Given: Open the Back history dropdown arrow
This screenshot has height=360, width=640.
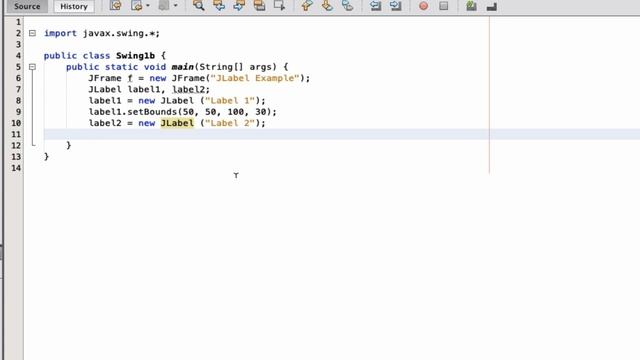Looking at the screenshot, I should (148, 6).
